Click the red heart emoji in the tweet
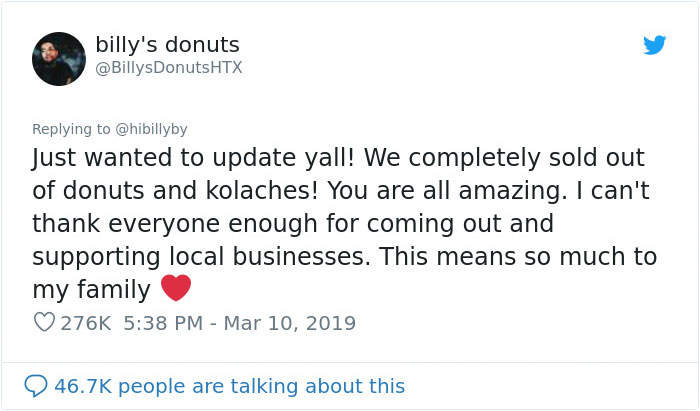This screenshot has height=411, width=700. [x=175, y=289]
